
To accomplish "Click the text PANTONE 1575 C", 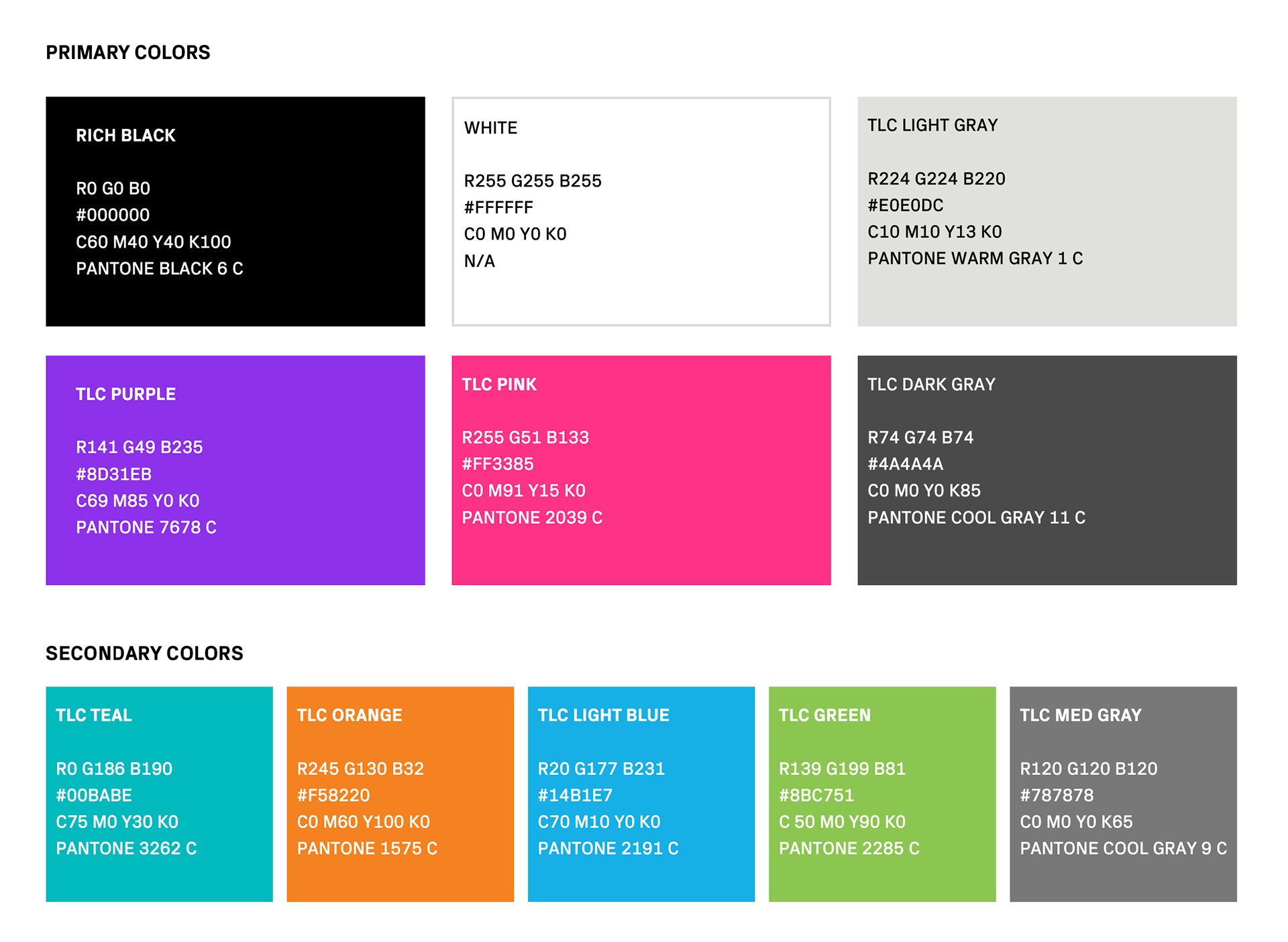I will pyautogui.click(x=367, y=849).
